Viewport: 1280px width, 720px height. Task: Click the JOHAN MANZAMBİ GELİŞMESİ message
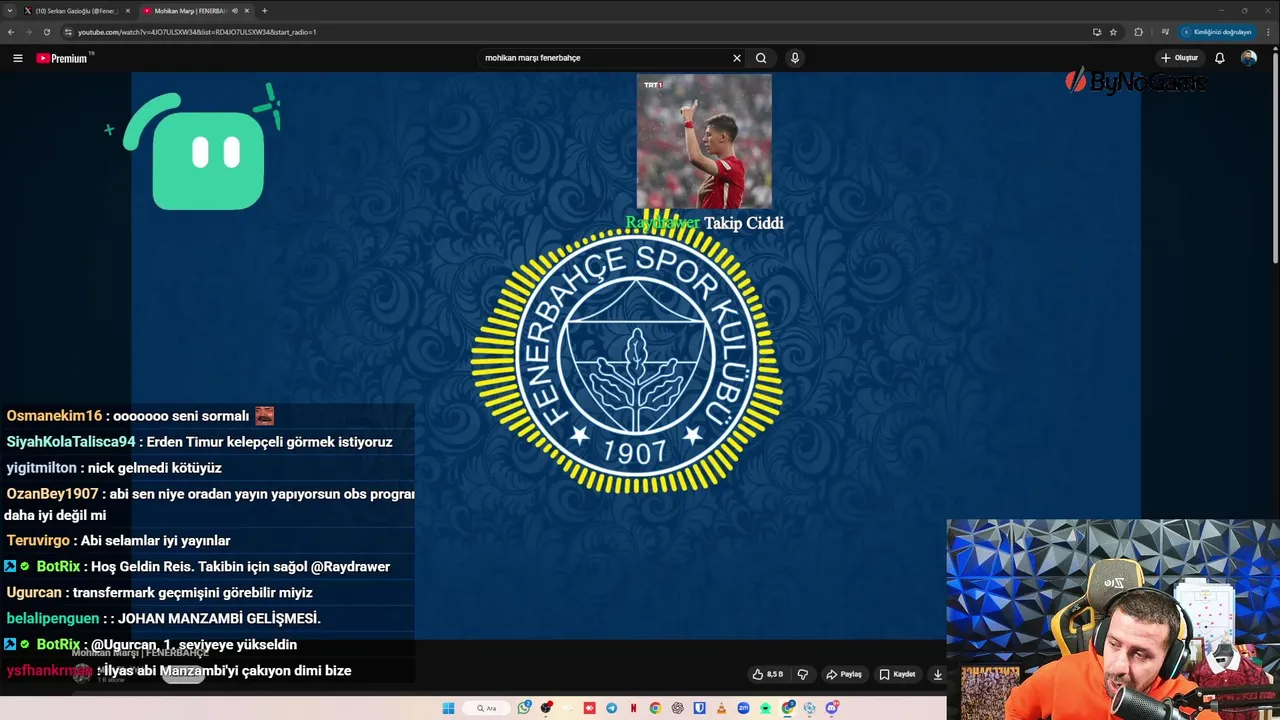219,619
